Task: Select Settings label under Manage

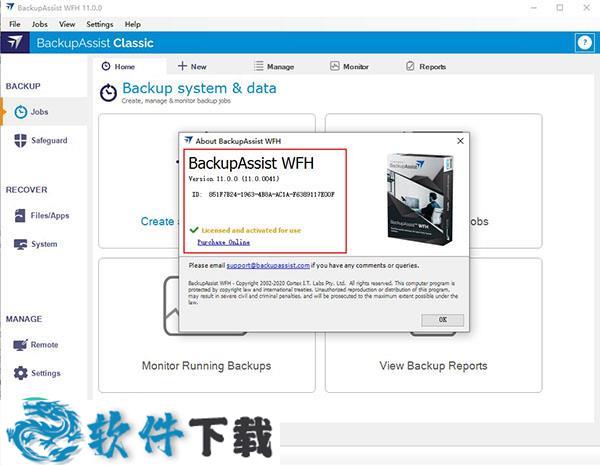Action: [x=46, y=373]
